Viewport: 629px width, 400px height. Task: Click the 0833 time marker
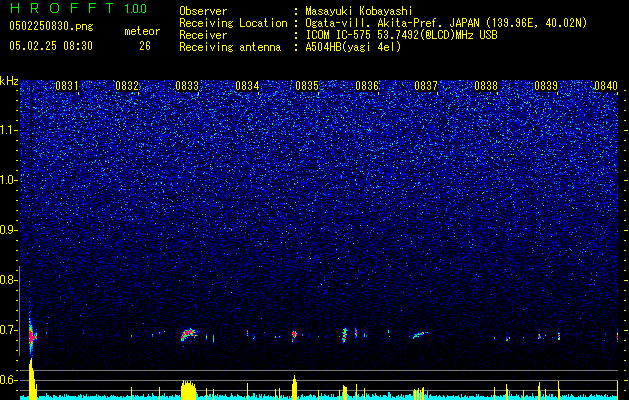[x=187, y=86]
